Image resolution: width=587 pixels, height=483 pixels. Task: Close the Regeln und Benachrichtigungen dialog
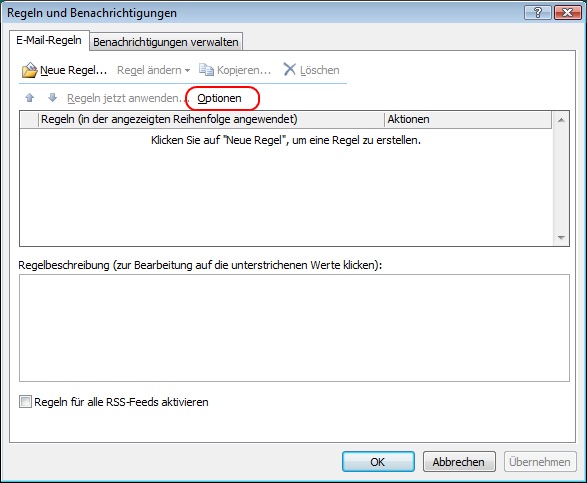click(567, 13)
